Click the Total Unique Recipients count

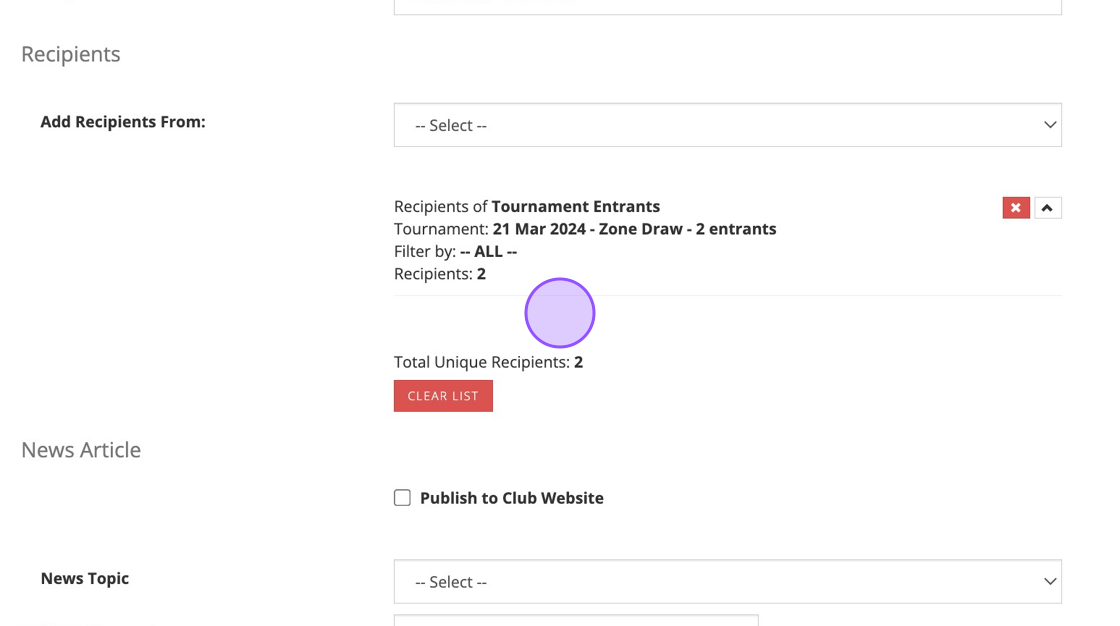click(578, 362)
